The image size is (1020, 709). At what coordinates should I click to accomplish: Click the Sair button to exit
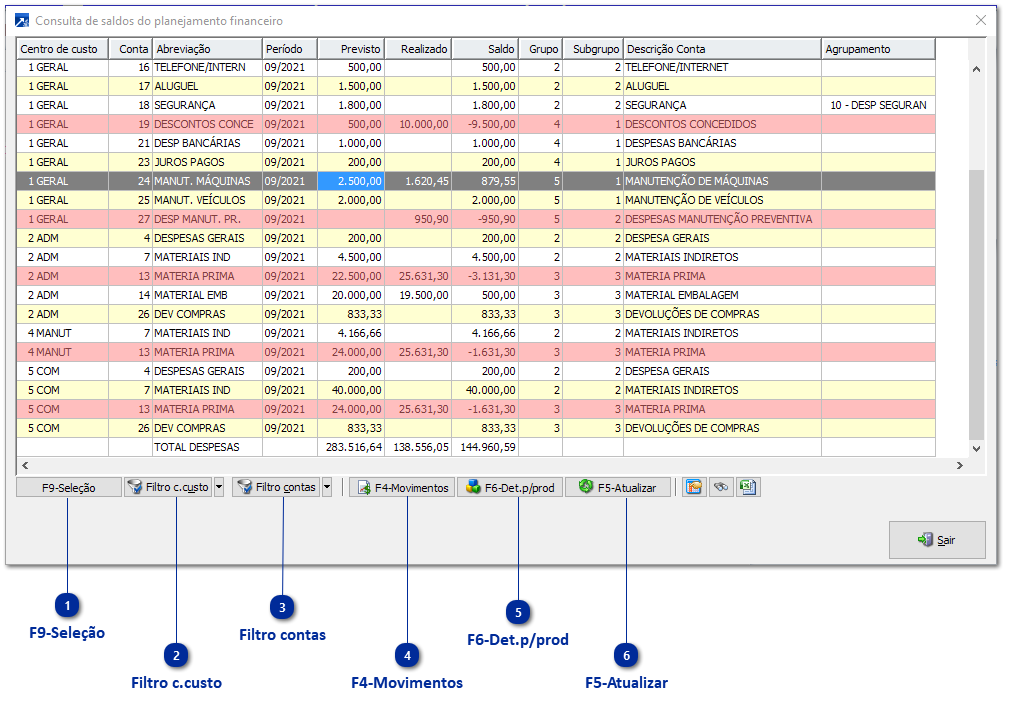click(x=937, y=540)
